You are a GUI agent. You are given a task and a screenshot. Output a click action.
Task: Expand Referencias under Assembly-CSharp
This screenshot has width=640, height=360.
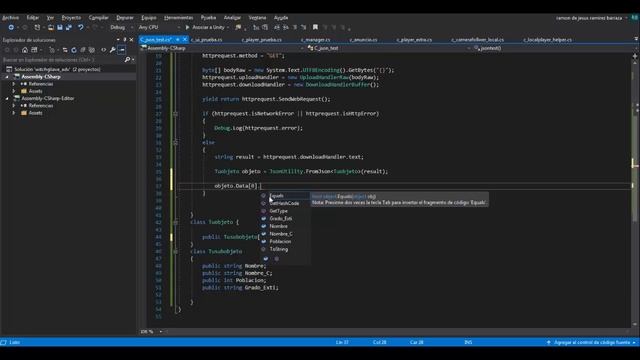13,84
